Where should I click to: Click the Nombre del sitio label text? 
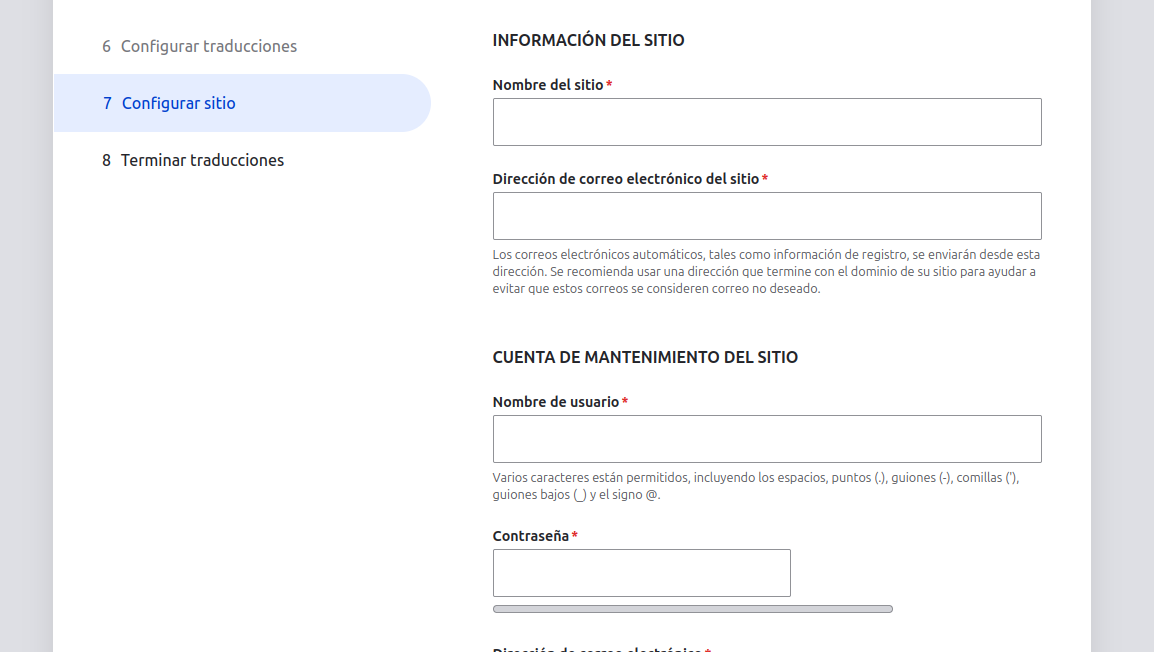point(548,85)
